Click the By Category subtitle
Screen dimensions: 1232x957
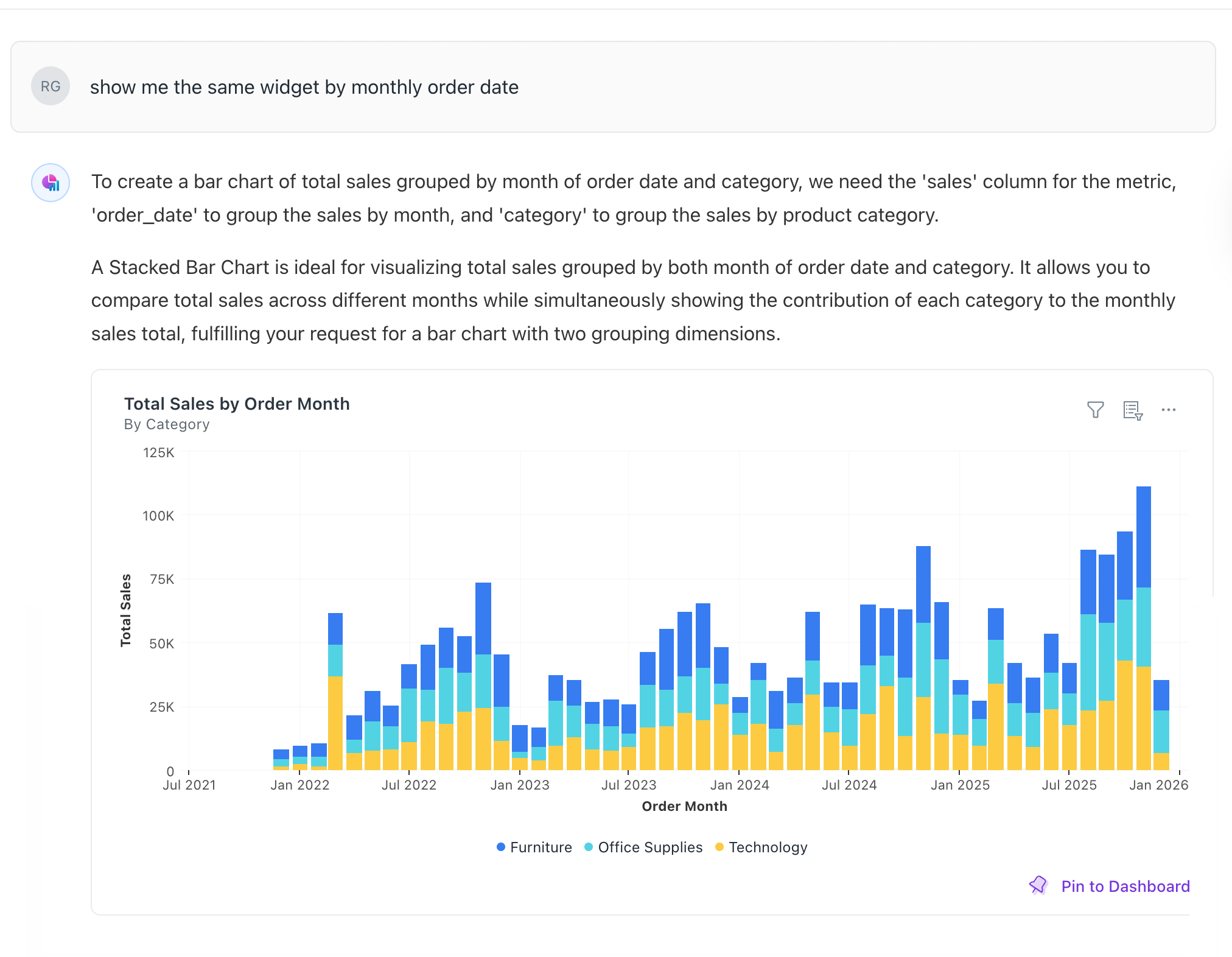167,424
